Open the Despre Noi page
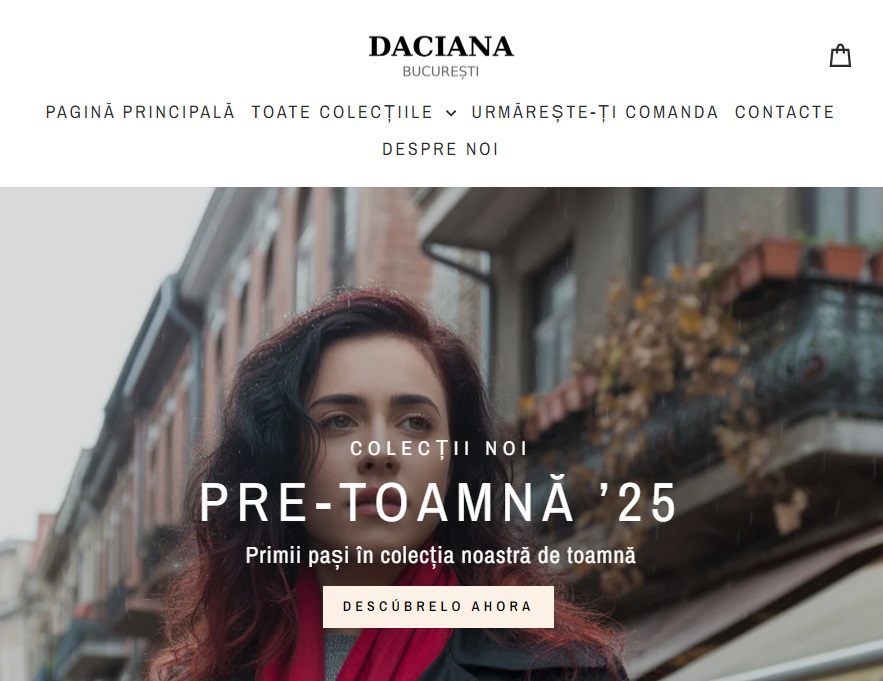 [440, 149]
